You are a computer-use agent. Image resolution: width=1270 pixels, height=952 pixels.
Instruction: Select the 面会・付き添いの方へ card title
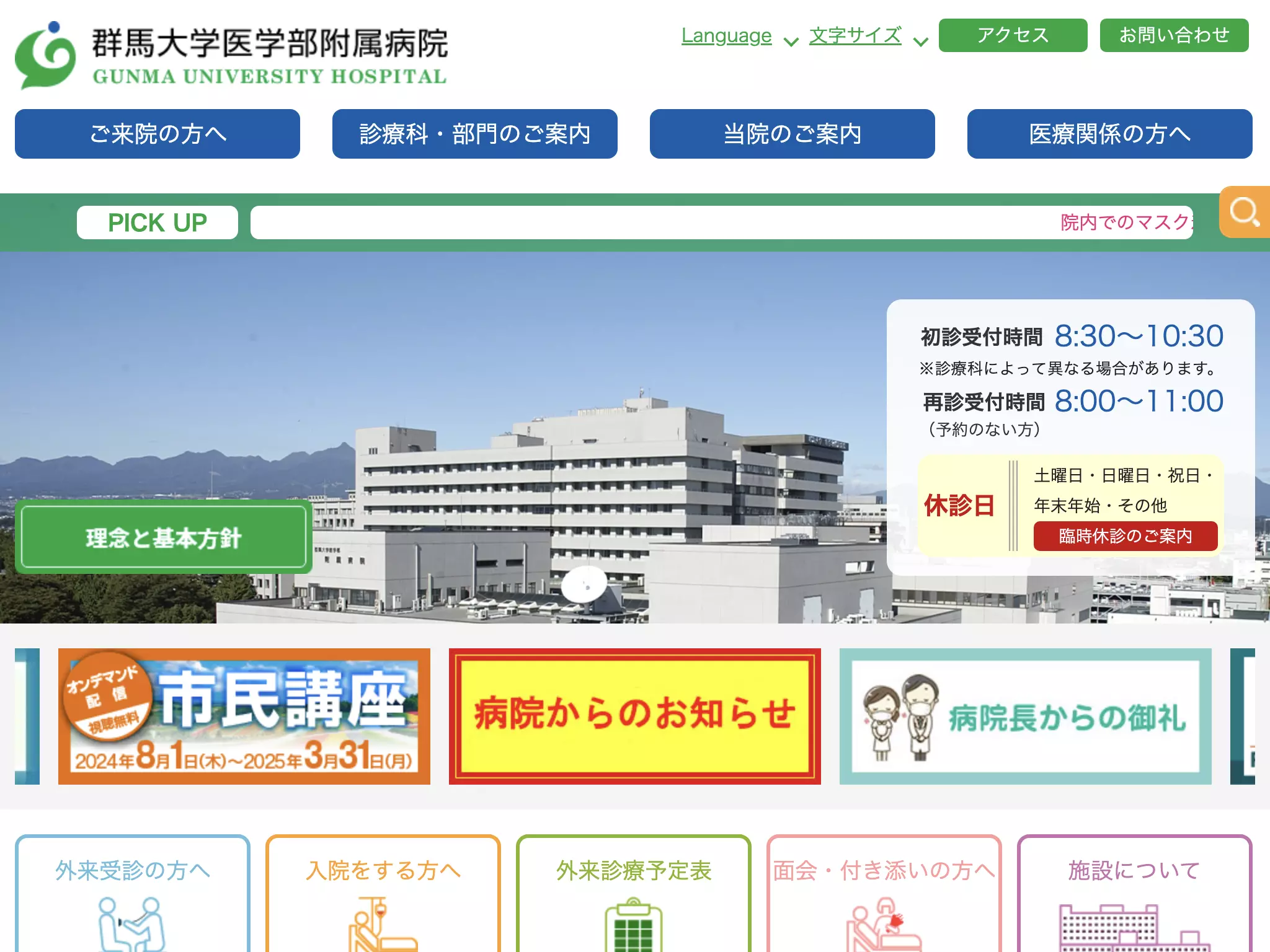pyautogui.click(x=884, y=871)
